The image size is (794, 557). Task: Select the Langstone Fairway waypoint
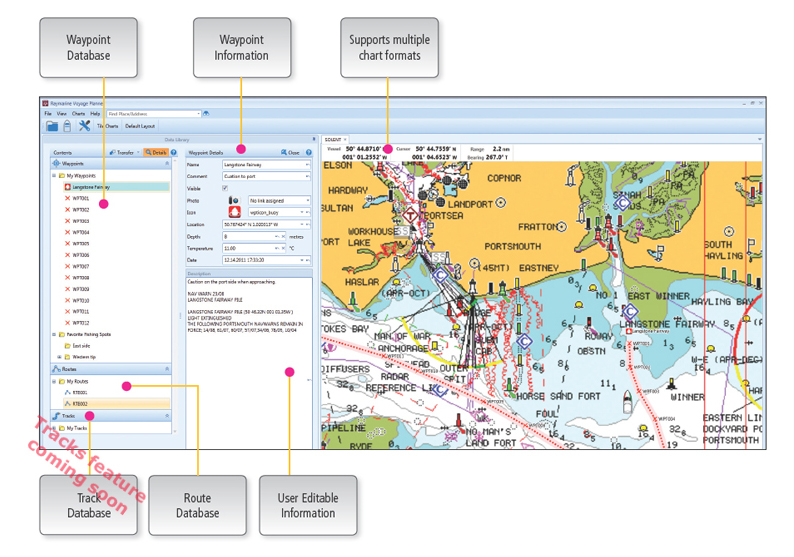116,187
